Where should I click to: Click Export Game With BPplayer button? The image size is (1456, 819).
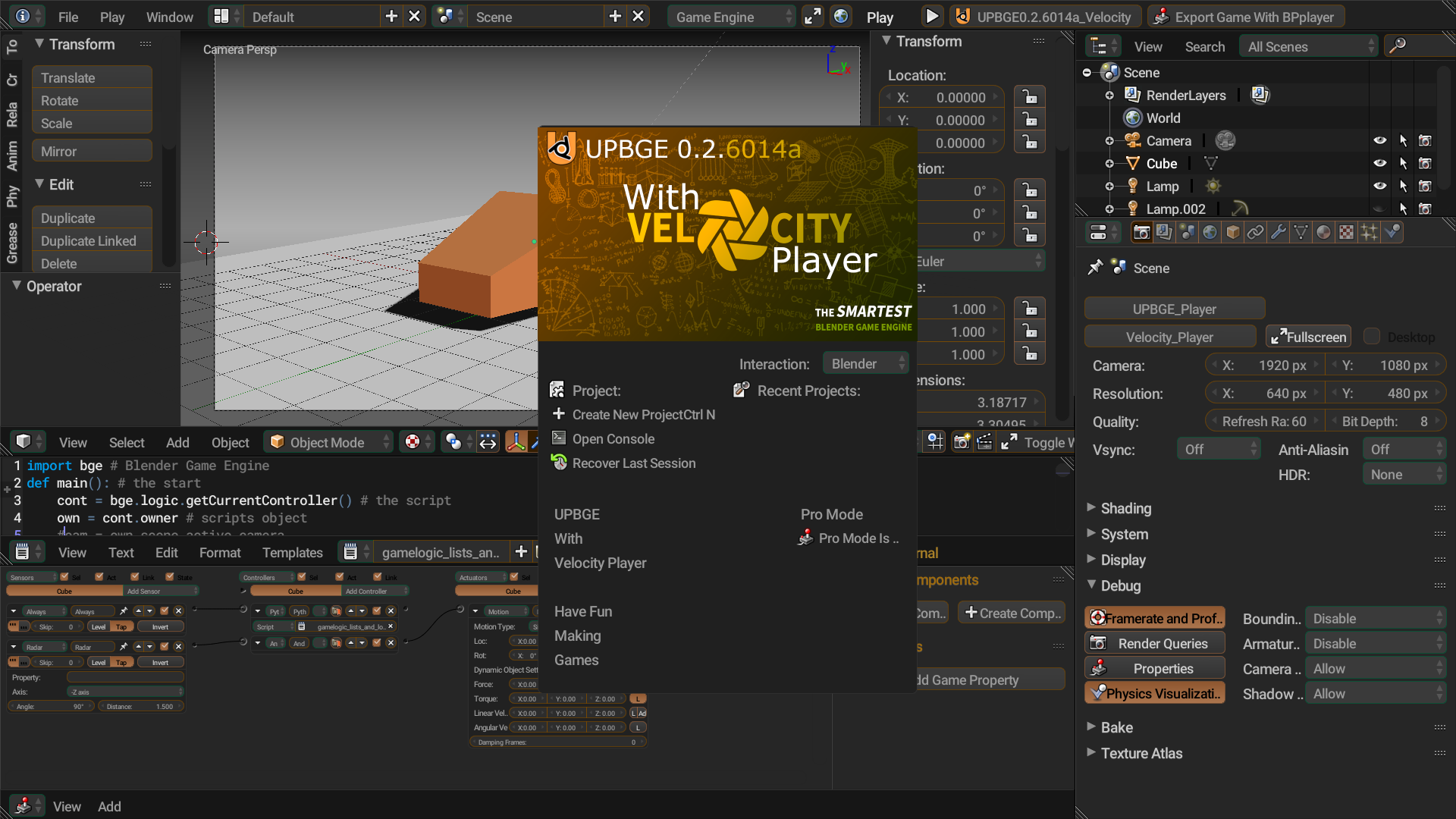click(1246, 17)
